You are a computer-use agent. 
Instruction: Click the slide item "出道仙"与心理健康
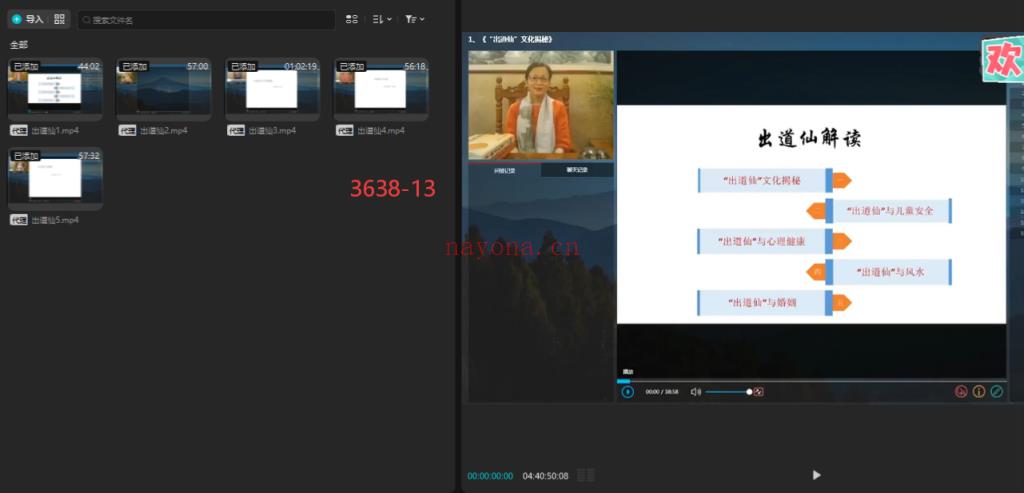761,242
